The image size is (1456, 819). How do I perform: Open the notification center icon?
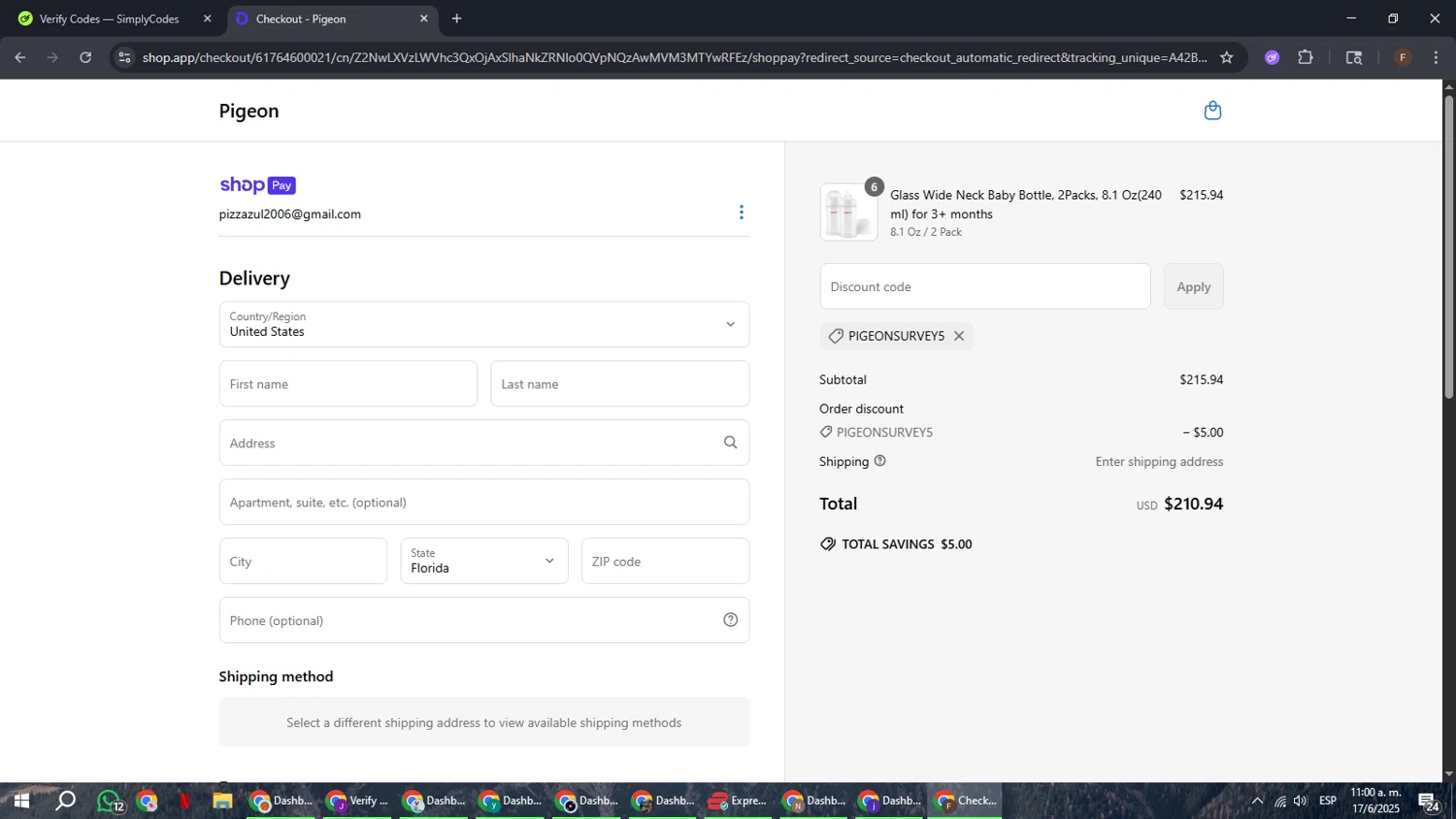1429,802
